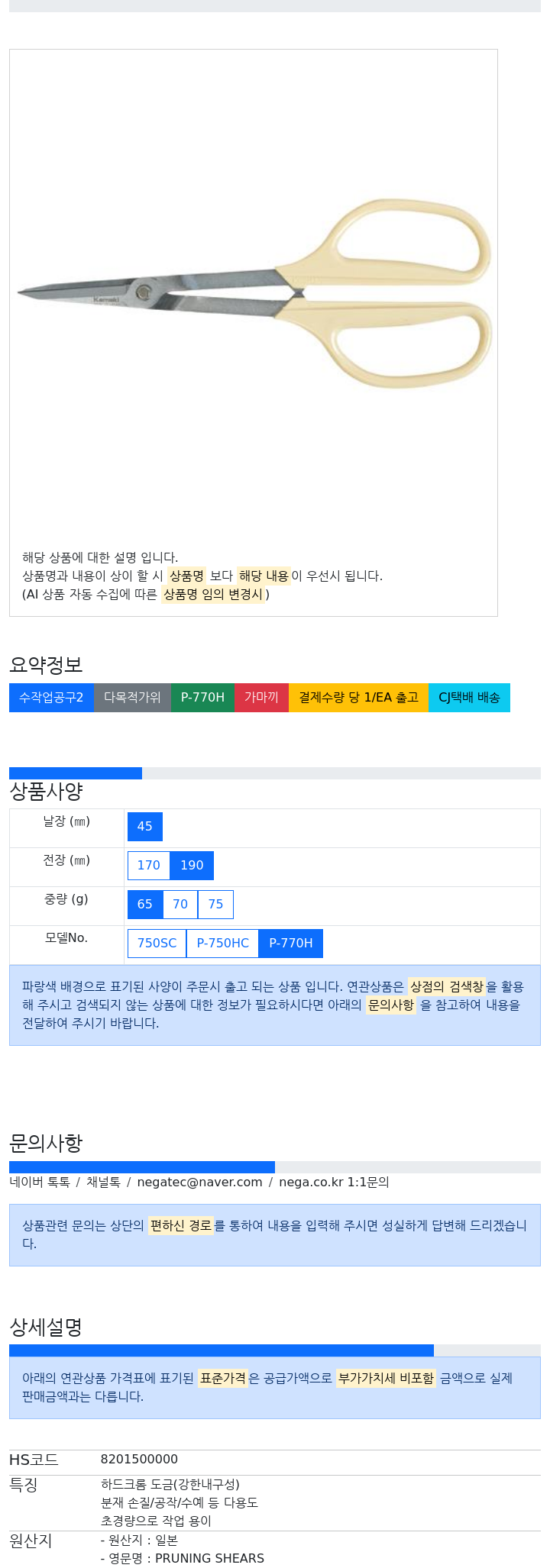Select weight option 75

(x=215, y=905)
